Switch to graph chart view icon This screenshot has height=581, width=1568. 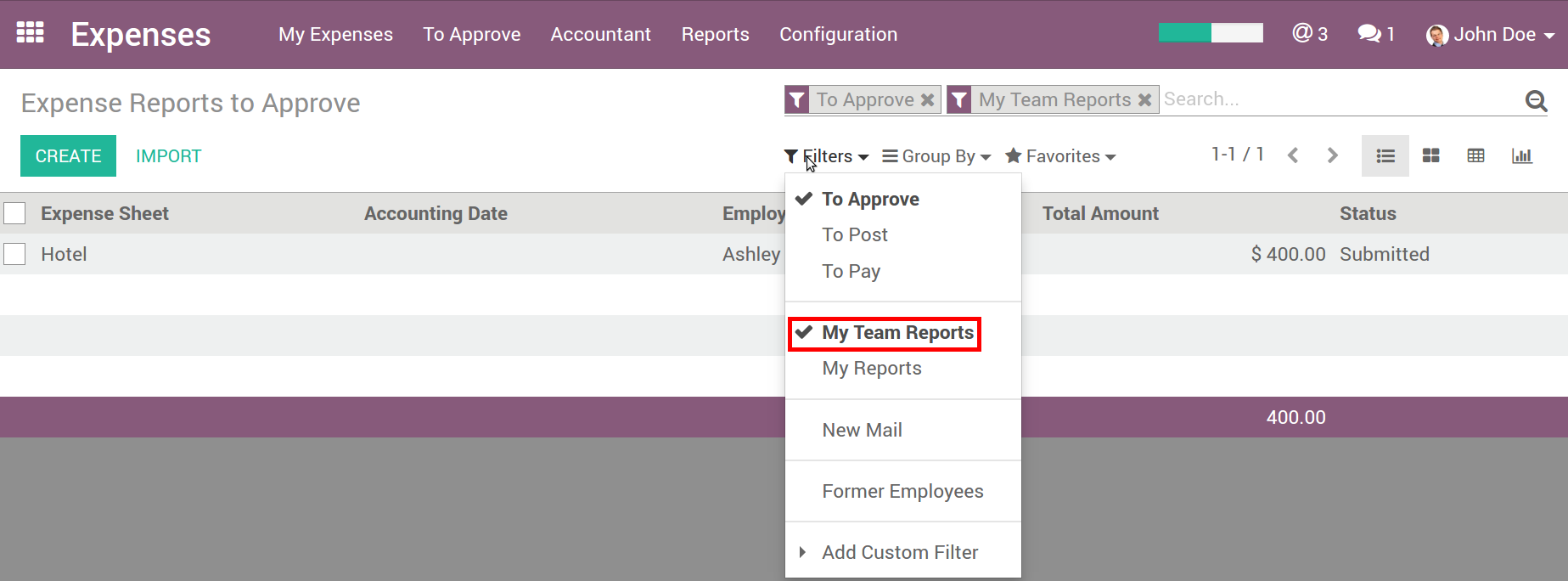point(1521,156)
